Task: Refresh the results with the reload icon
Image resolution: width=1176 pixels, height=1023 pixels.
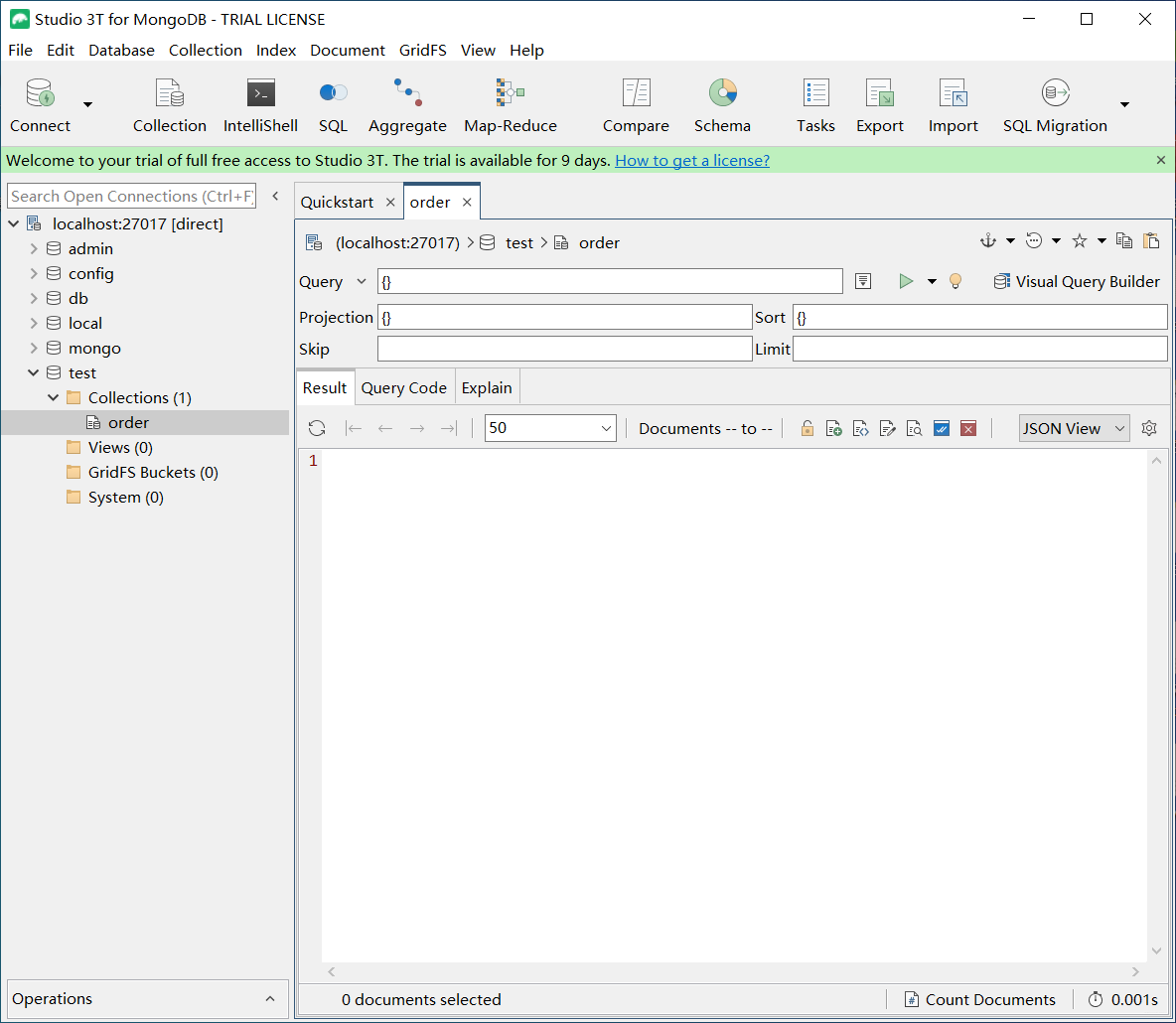Action: 317,429
